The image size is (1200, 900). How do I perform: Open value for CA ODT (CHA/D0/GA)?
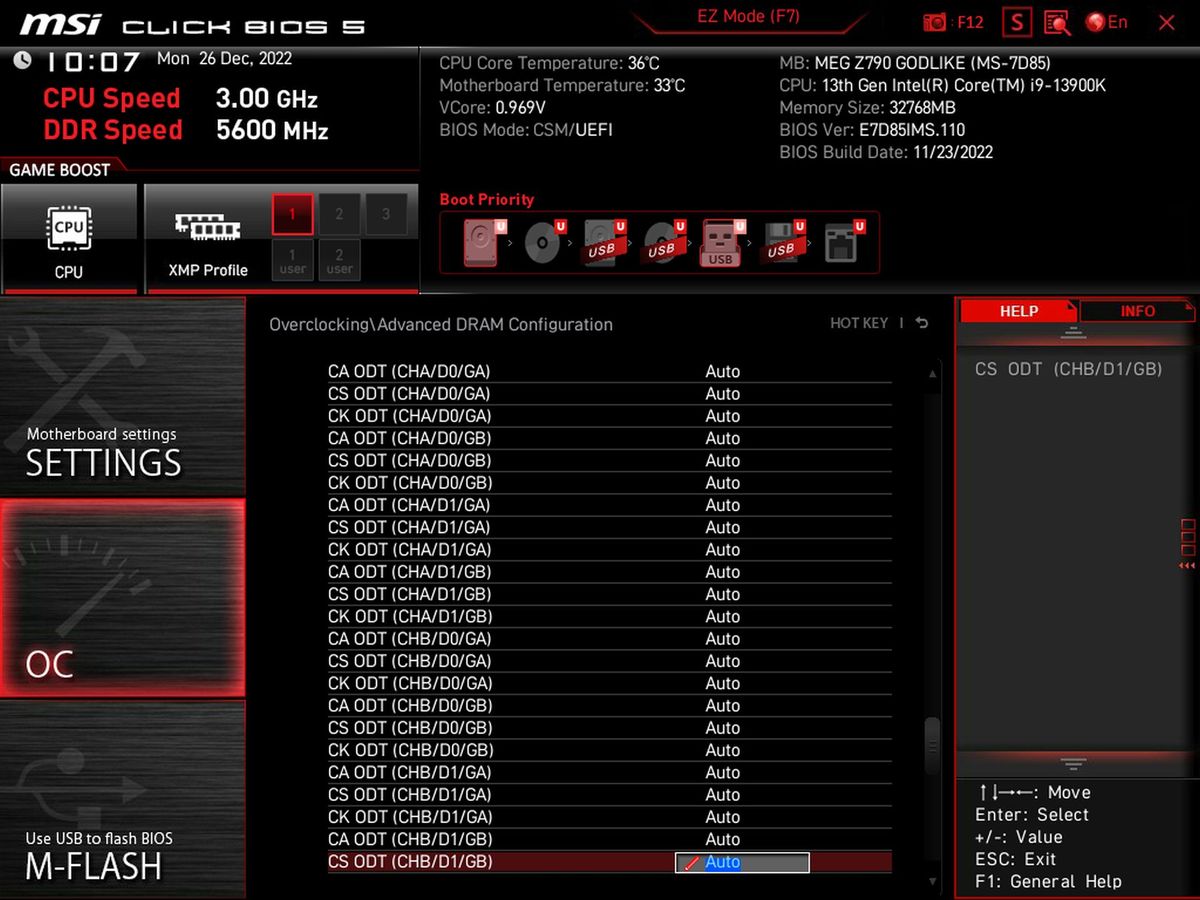tap(723, 371)
